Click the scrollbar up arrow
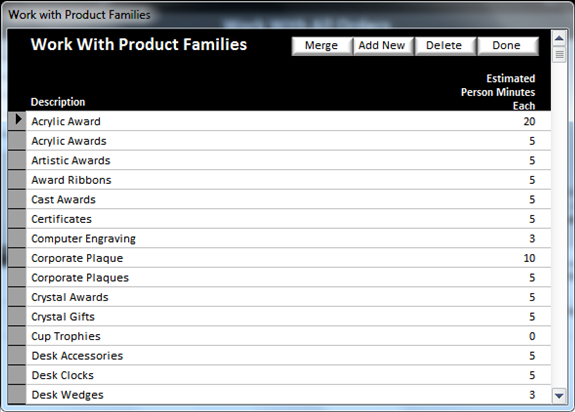 (x=559, y=38)
